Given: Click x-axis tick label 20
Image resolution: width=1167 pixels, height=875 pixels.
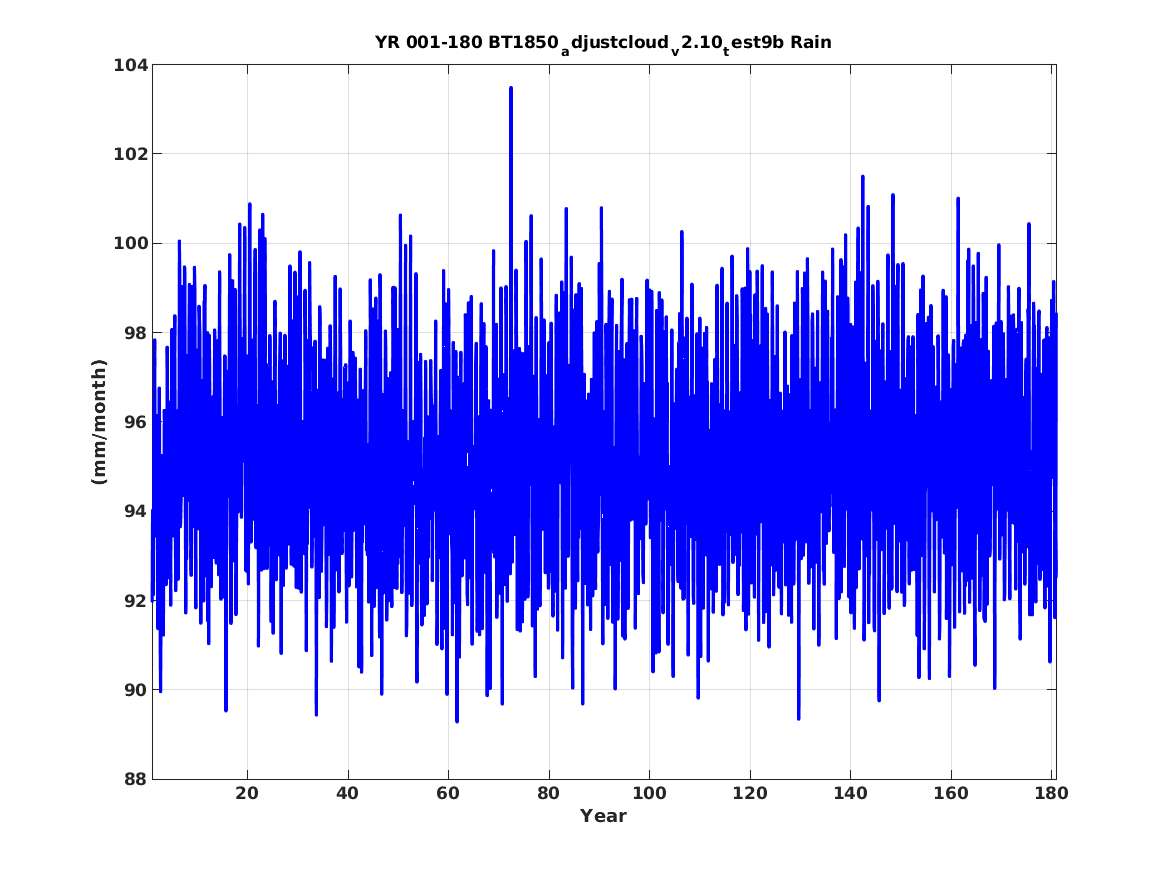Looking at the screenshot, I should [x=247, y=793].
